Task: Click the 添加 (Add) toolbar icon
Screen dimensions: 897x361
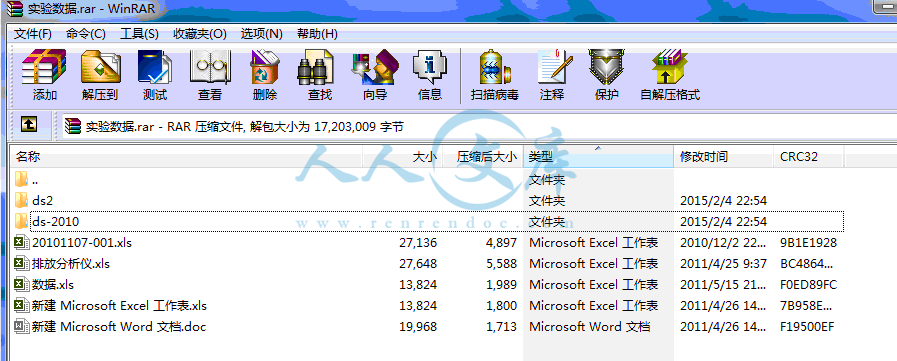Action: coord(44,67)
